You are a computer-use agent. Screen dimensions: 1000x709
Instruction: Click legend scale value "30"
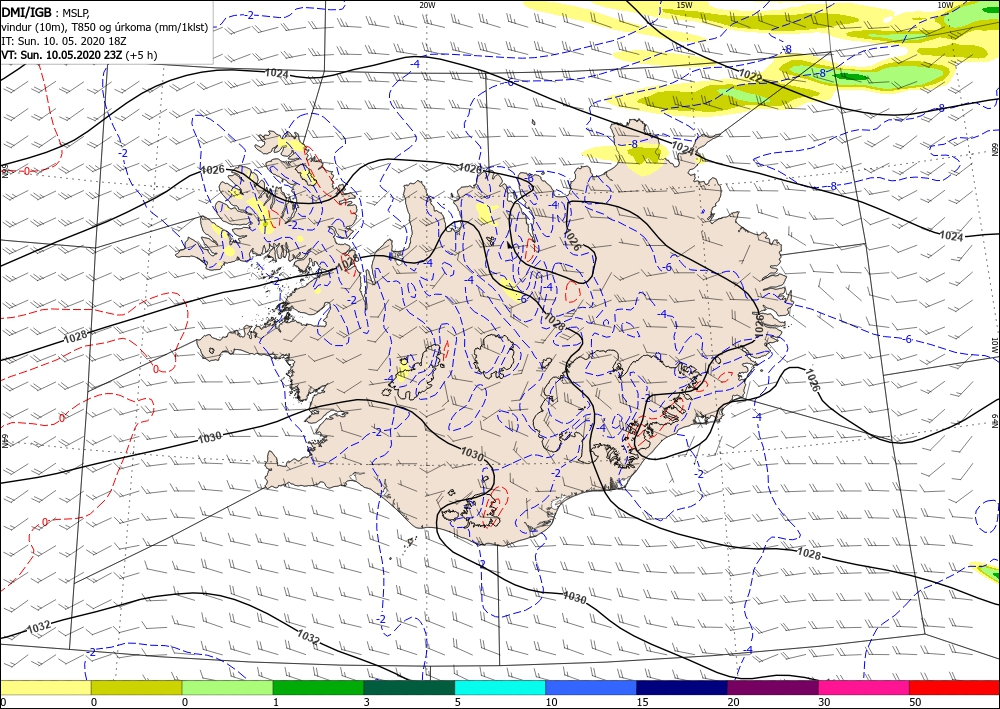click(824, 702)
